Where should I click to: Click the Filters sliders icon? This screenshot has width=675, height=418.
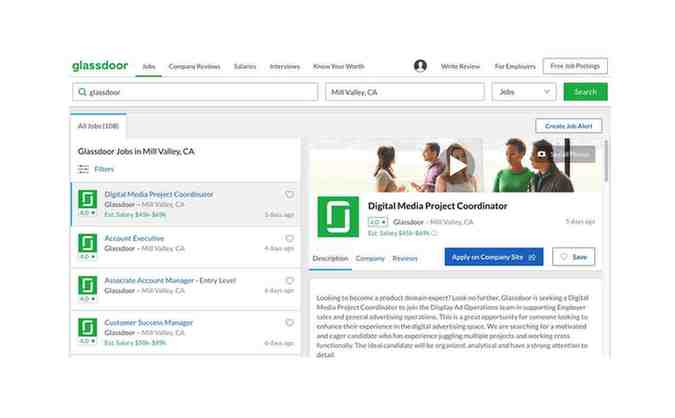pos(84,170)
